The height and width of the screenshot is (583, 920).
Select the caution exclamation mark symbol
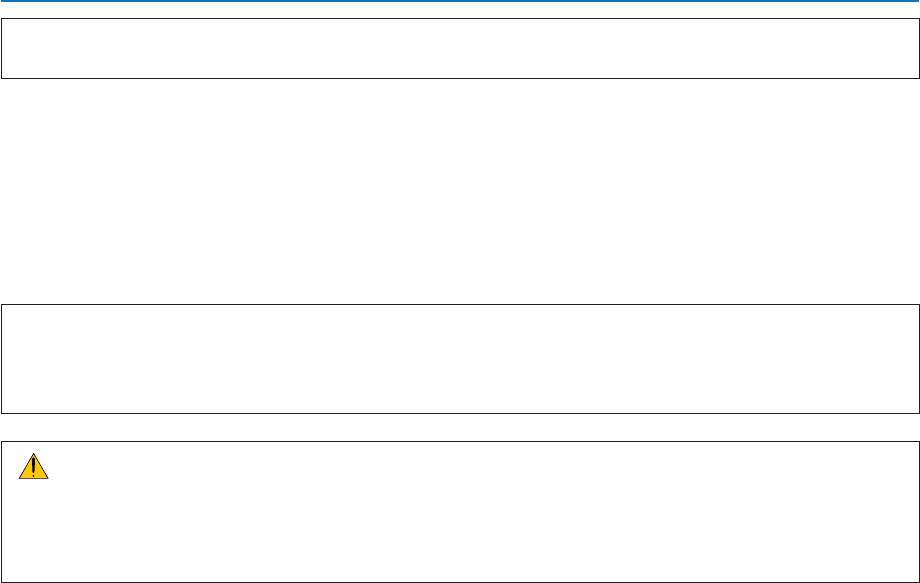(x=34, y=468)
